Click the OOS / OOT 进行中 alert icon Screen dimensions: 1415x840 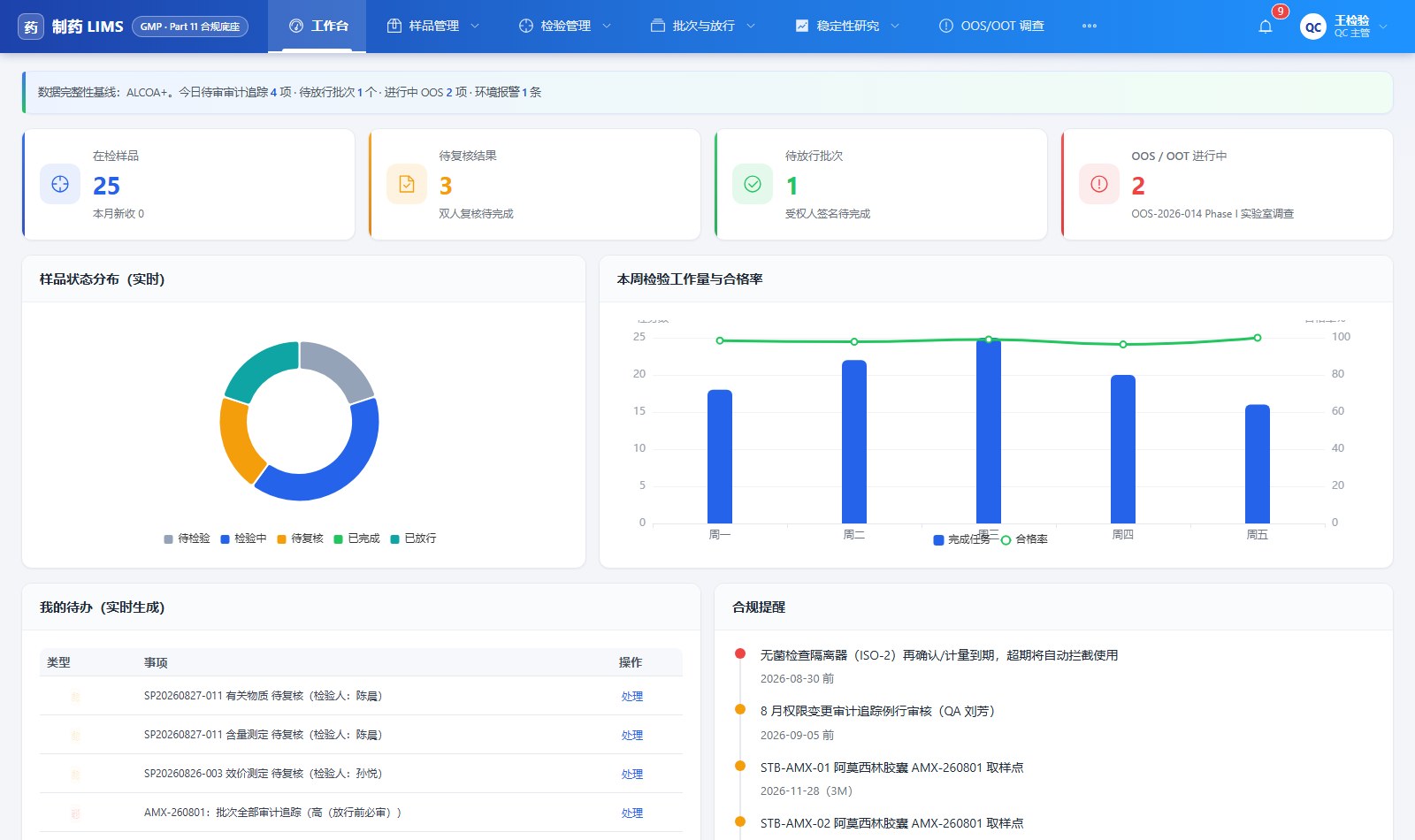[1099, 184]
